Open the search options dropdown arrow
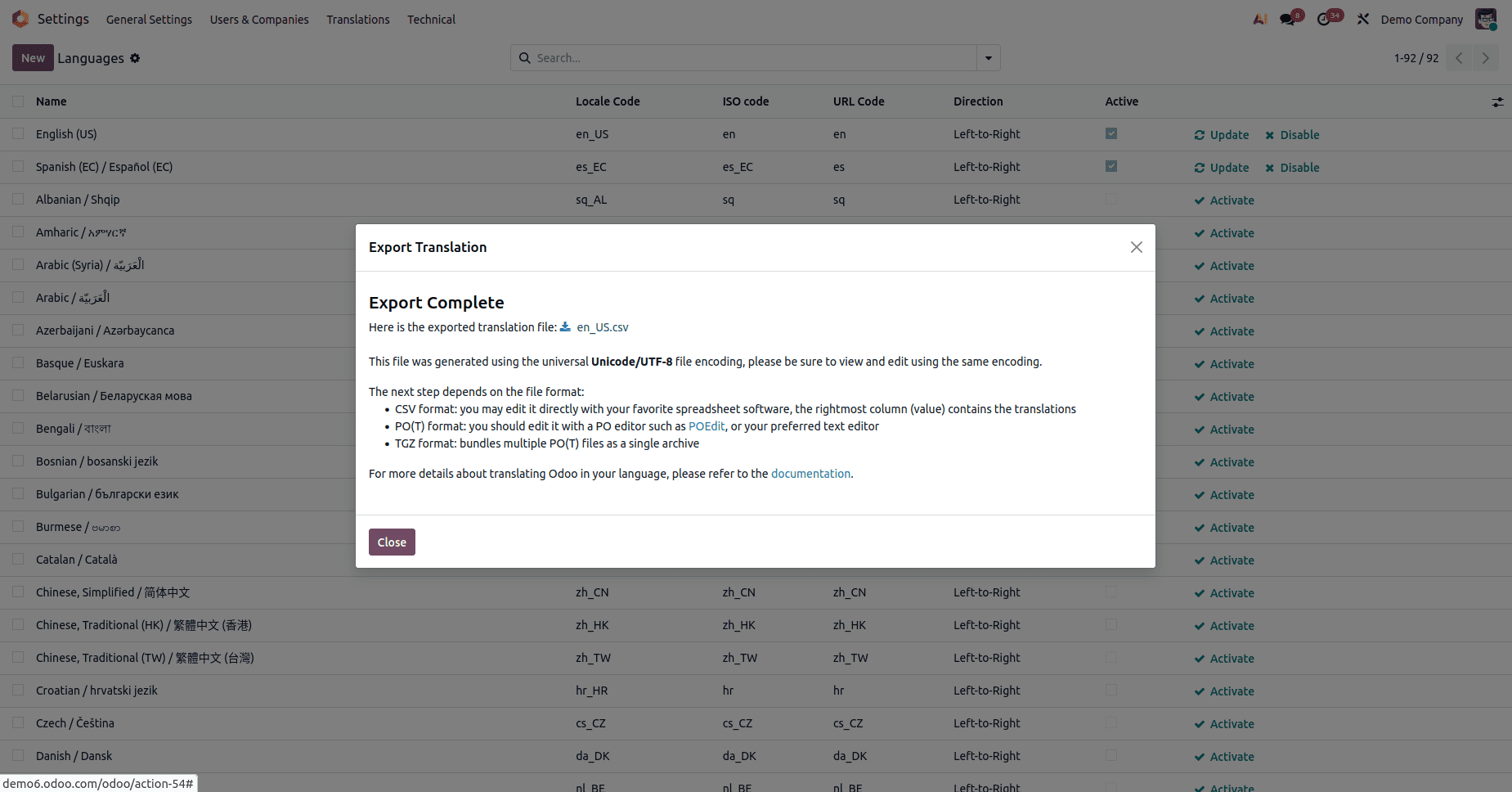Viewport: 1512px width, 792px height. tap(989, 57)
